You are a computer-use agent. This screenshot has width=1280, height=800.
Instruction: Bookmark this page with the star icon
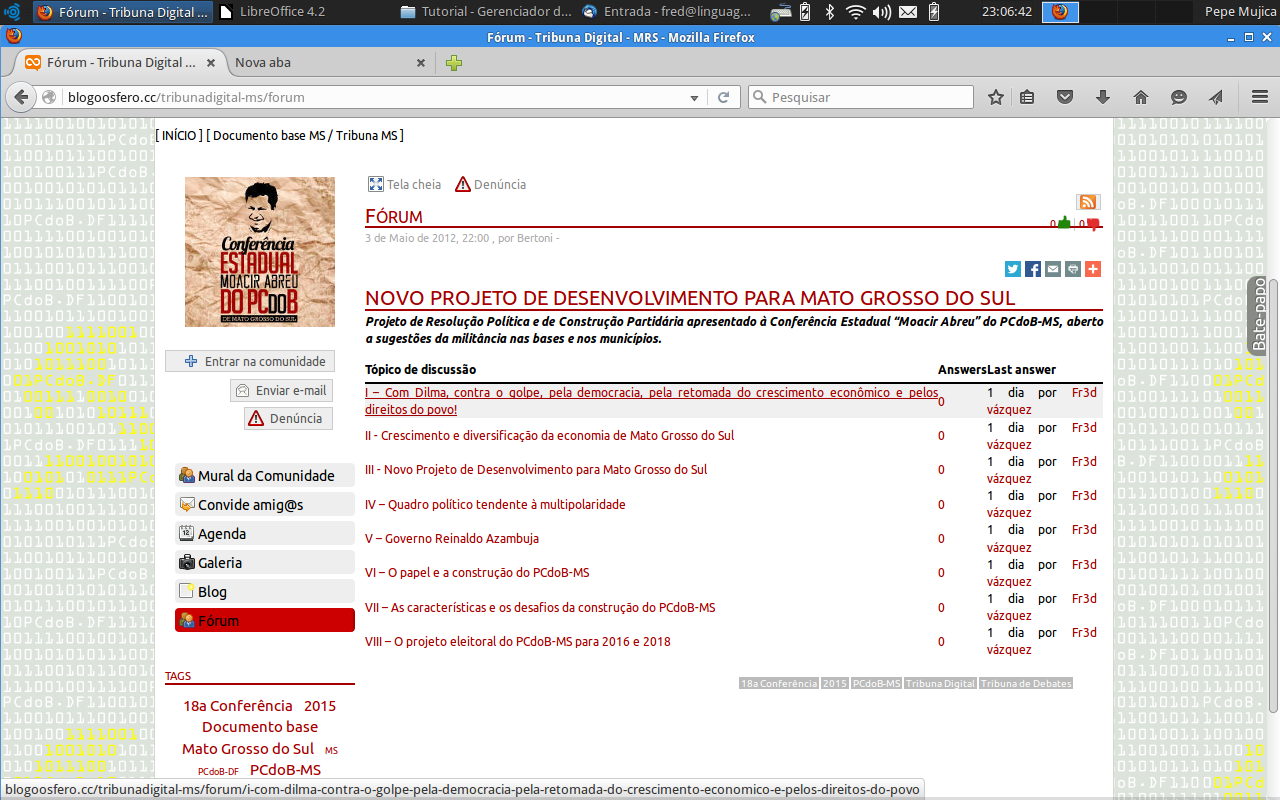coord(996,97)
